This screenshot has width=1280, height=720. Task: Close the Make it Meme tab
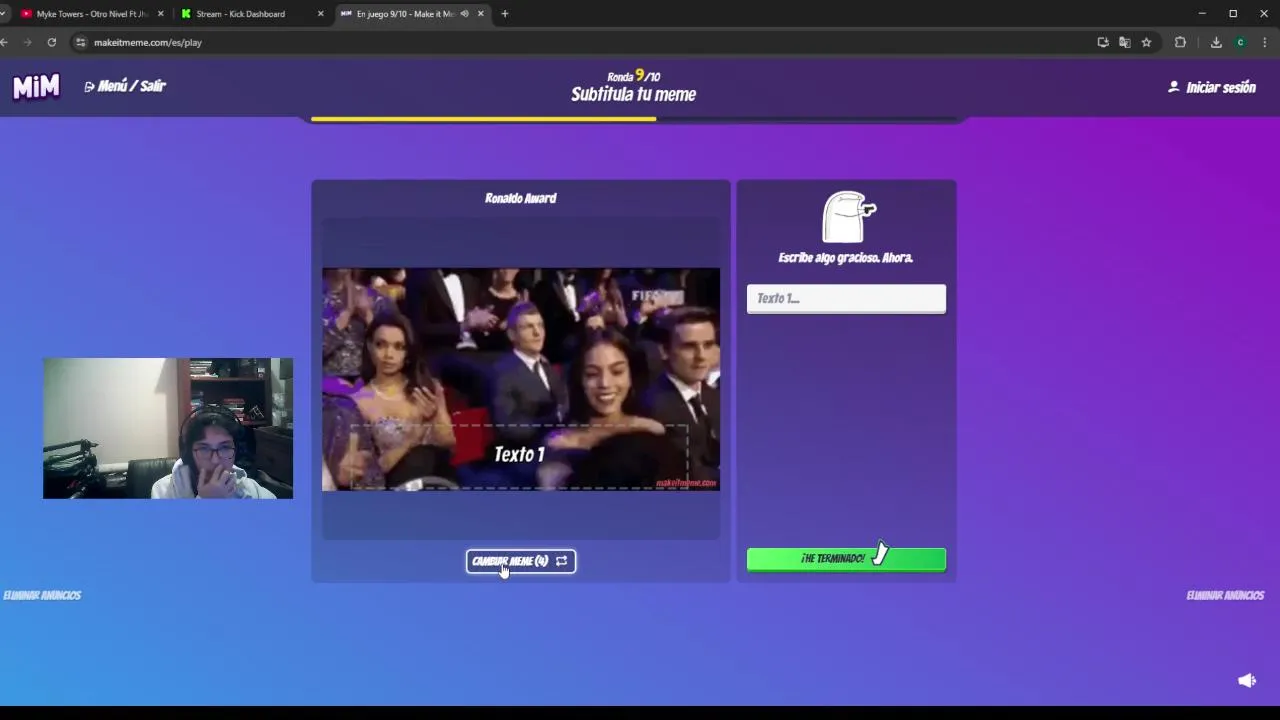481,14
